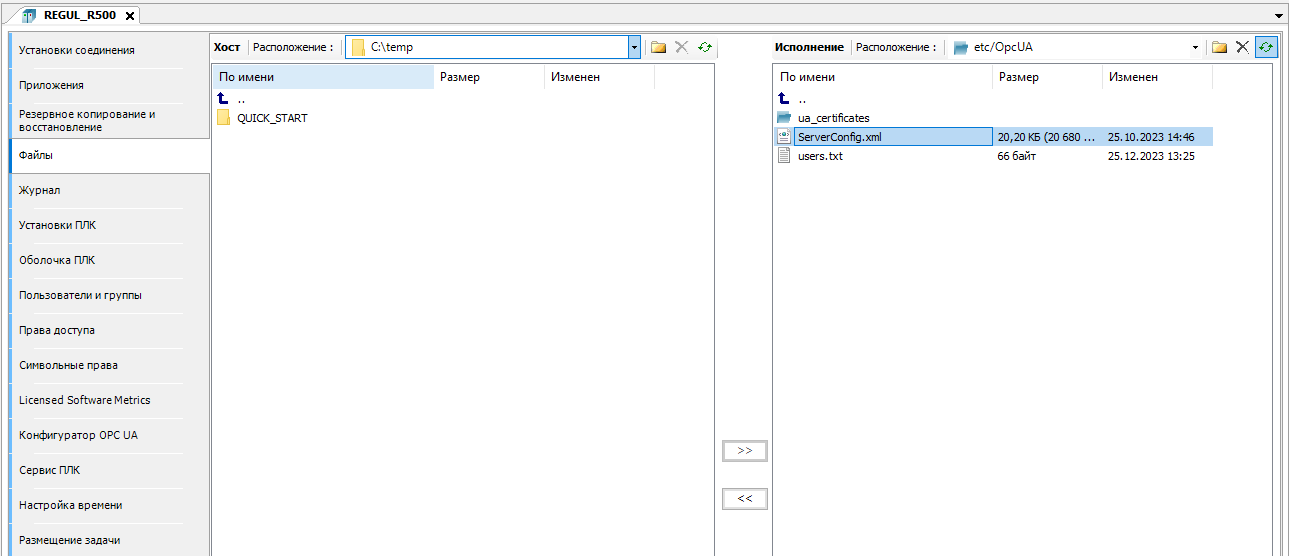1289x556 pixels.
Task: Go up one level in the host panel
Action: pyautogui.click(x=224, y=99)
